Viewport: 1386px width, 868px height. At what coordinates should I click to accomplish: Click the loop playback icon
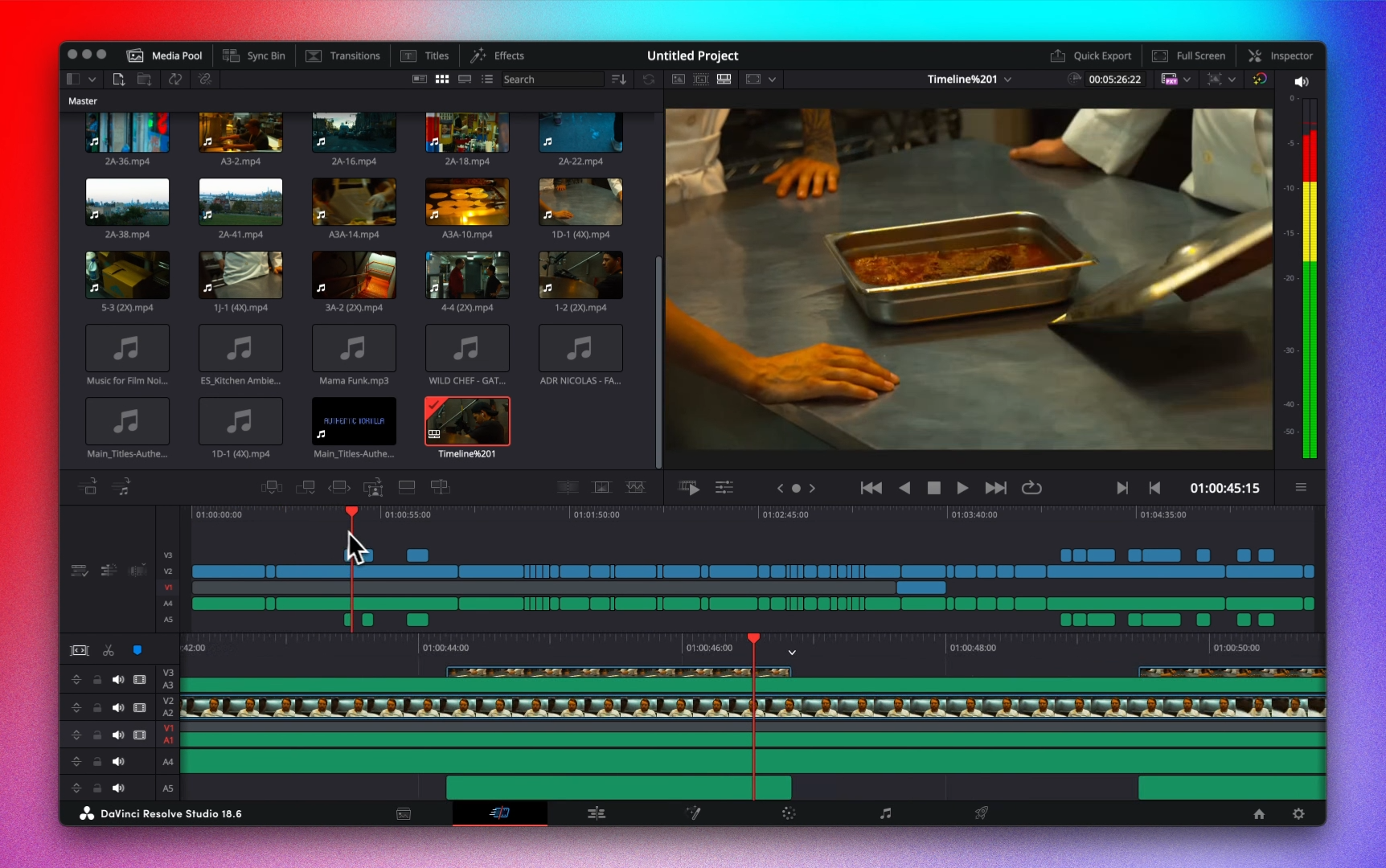click(1031, 488)
